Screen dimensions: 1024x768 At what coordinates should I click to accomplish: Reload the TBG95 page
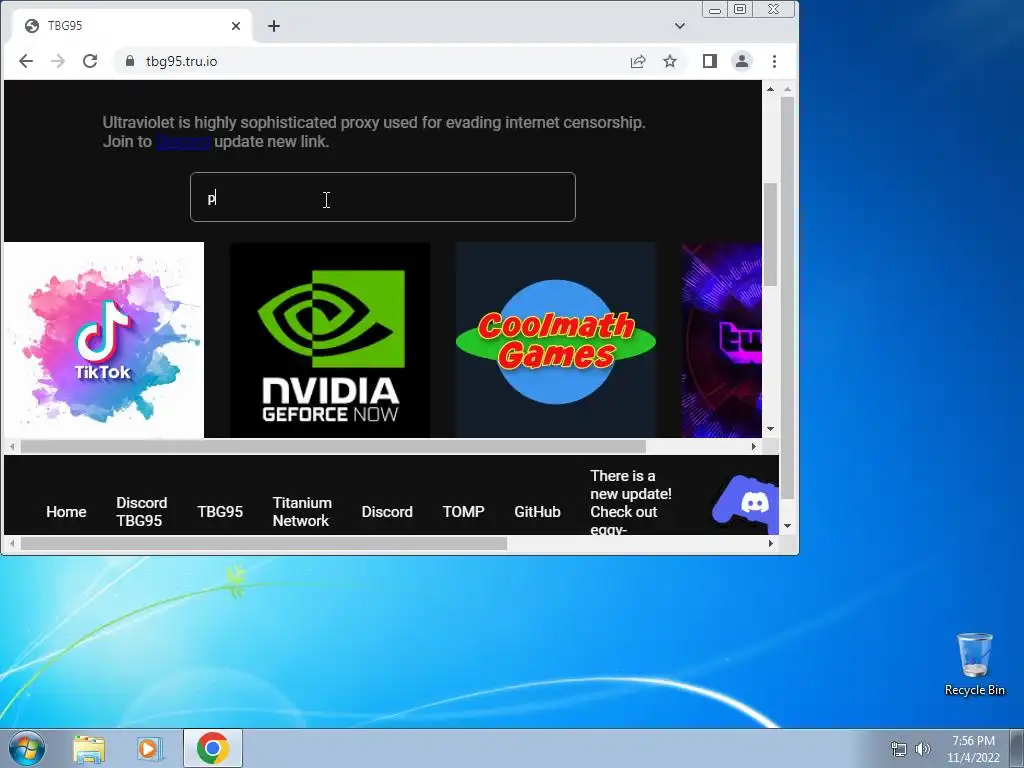pyautogui.click(x=90, y=61)
